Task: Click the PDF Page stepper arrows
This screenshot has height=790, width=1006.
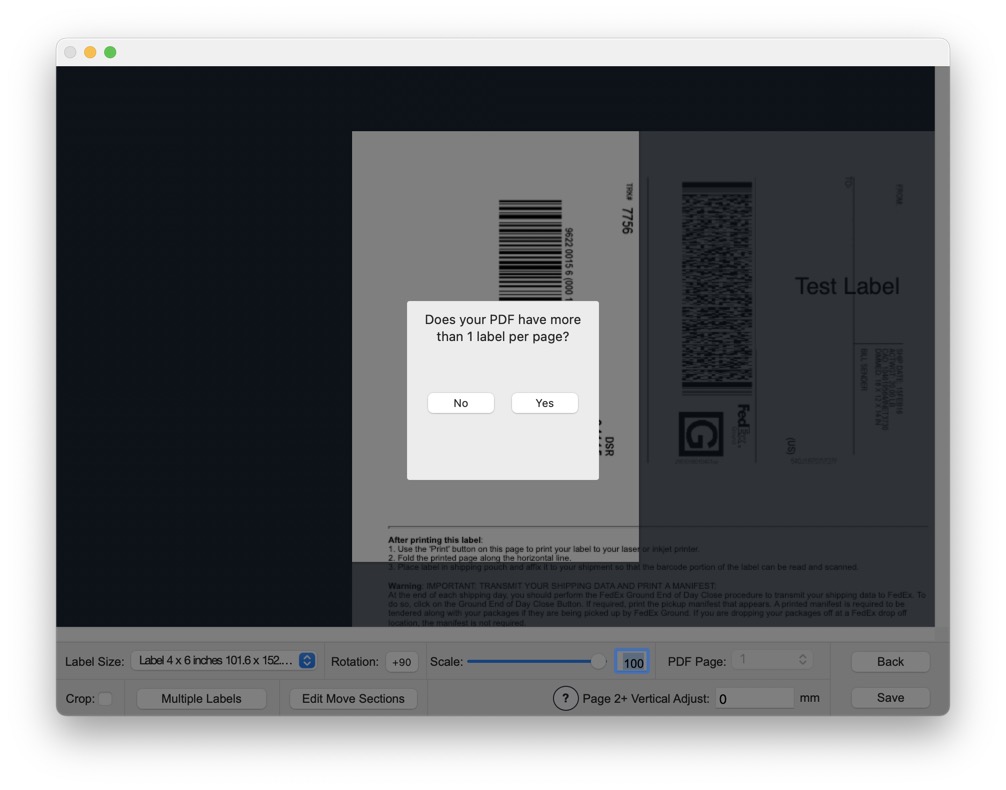Action: (x=802, y=660)
